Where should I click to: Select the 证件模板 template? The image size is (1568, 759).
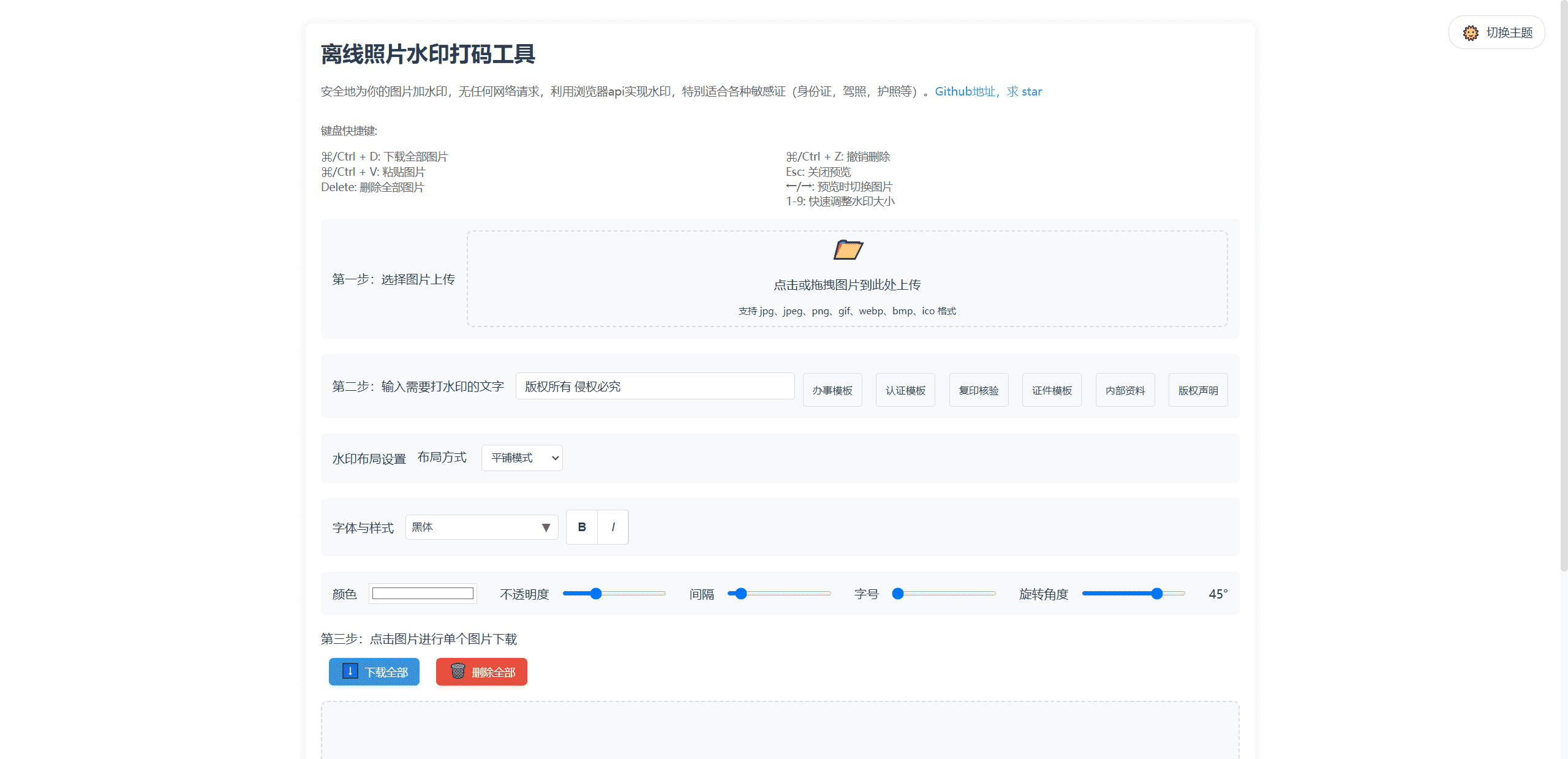pos(1052,390)
